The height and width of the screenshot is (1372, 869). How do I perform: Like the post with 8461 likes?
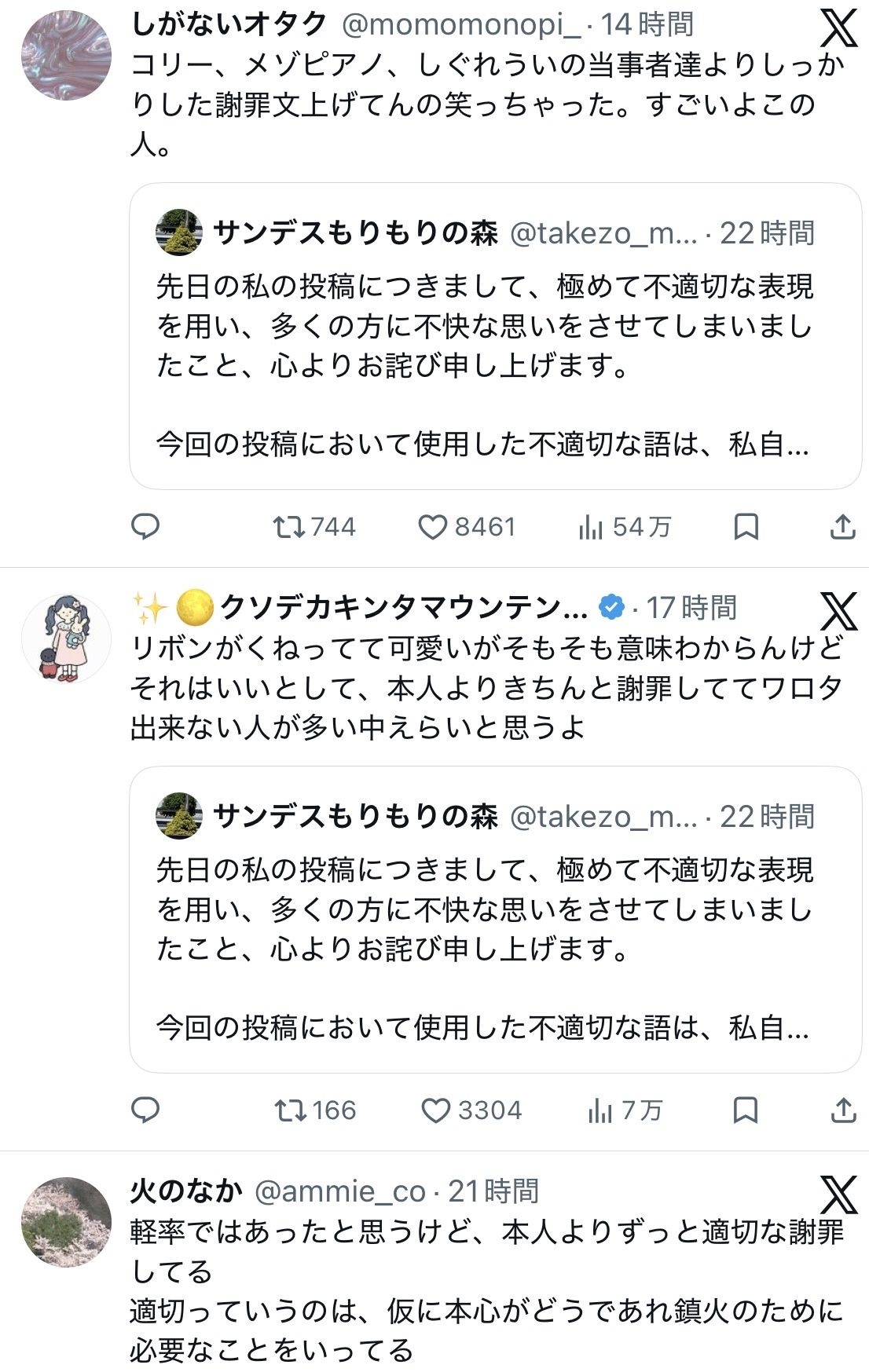(x=466, y=526)
